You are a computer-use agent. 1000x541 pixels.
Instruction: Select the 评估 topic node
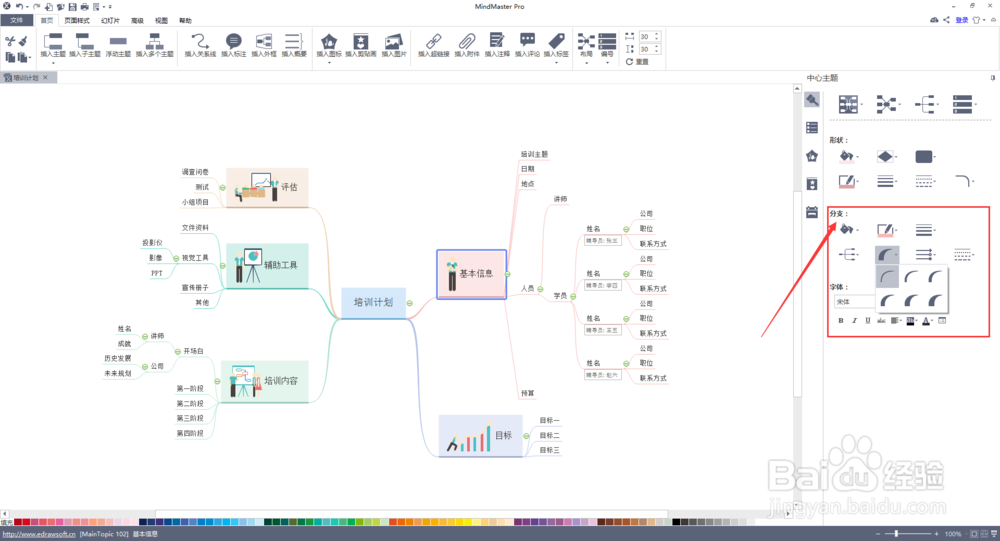click(x=267, y=188)
